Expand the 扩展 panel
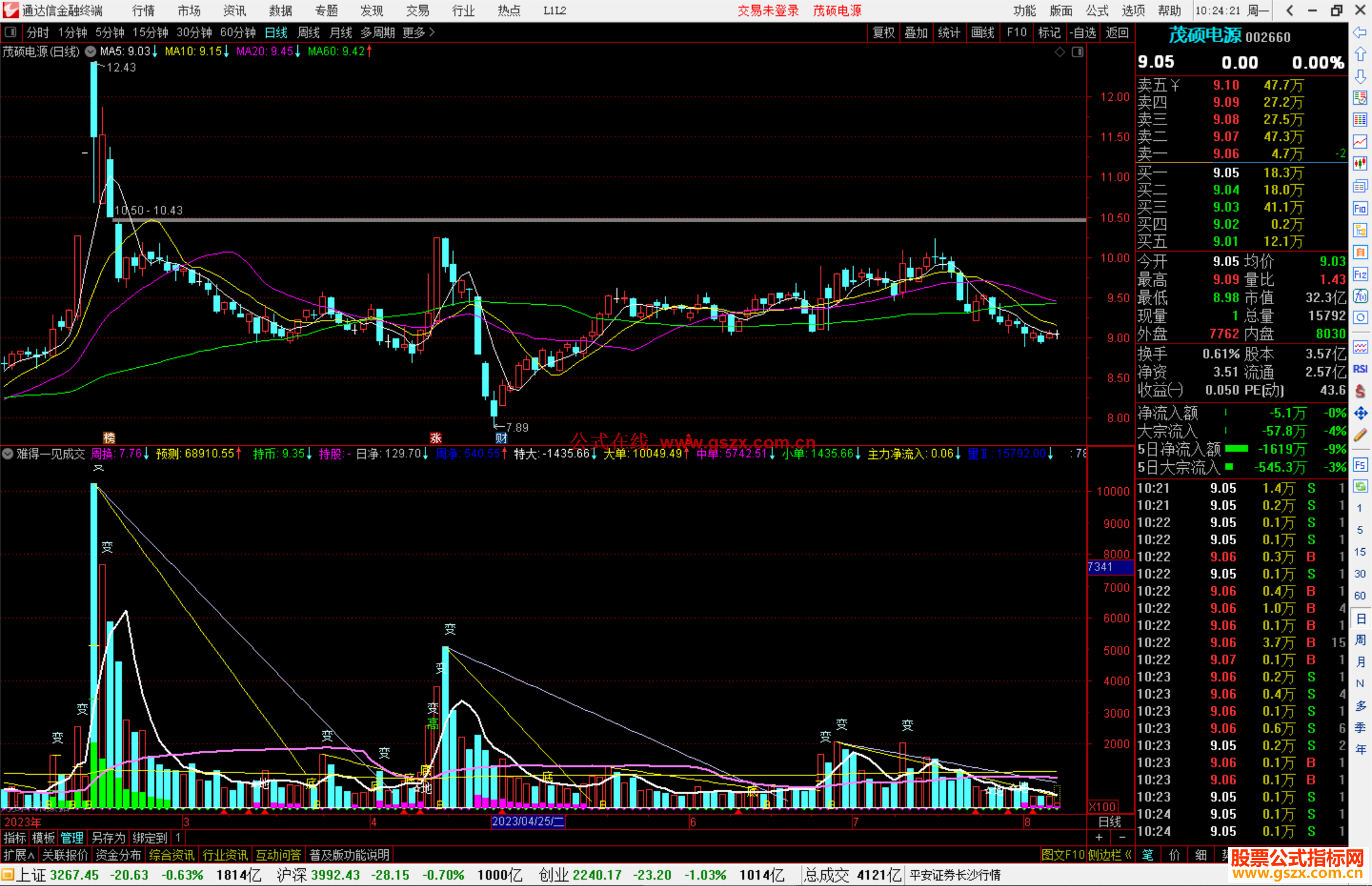The image size is (1372, 886). [x=19, y=855]
